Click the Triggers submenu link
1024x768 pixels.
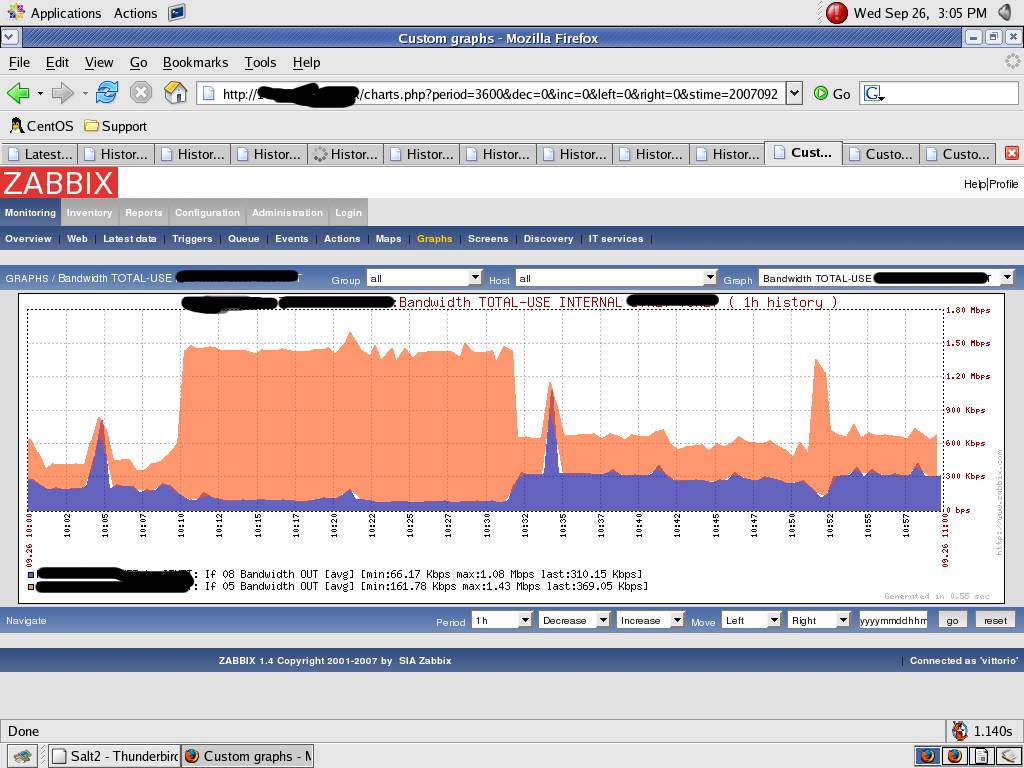[192, 239]
